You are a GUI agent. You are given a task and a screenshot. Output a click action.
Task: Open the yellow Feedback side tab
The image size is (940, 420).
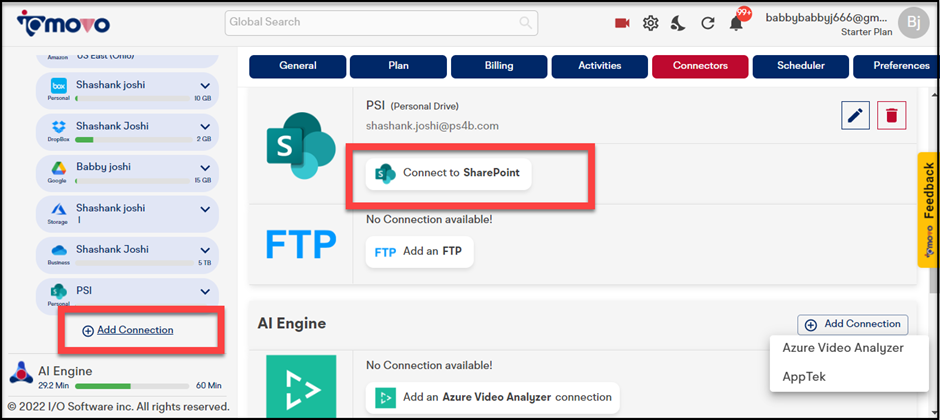[928, 209]
